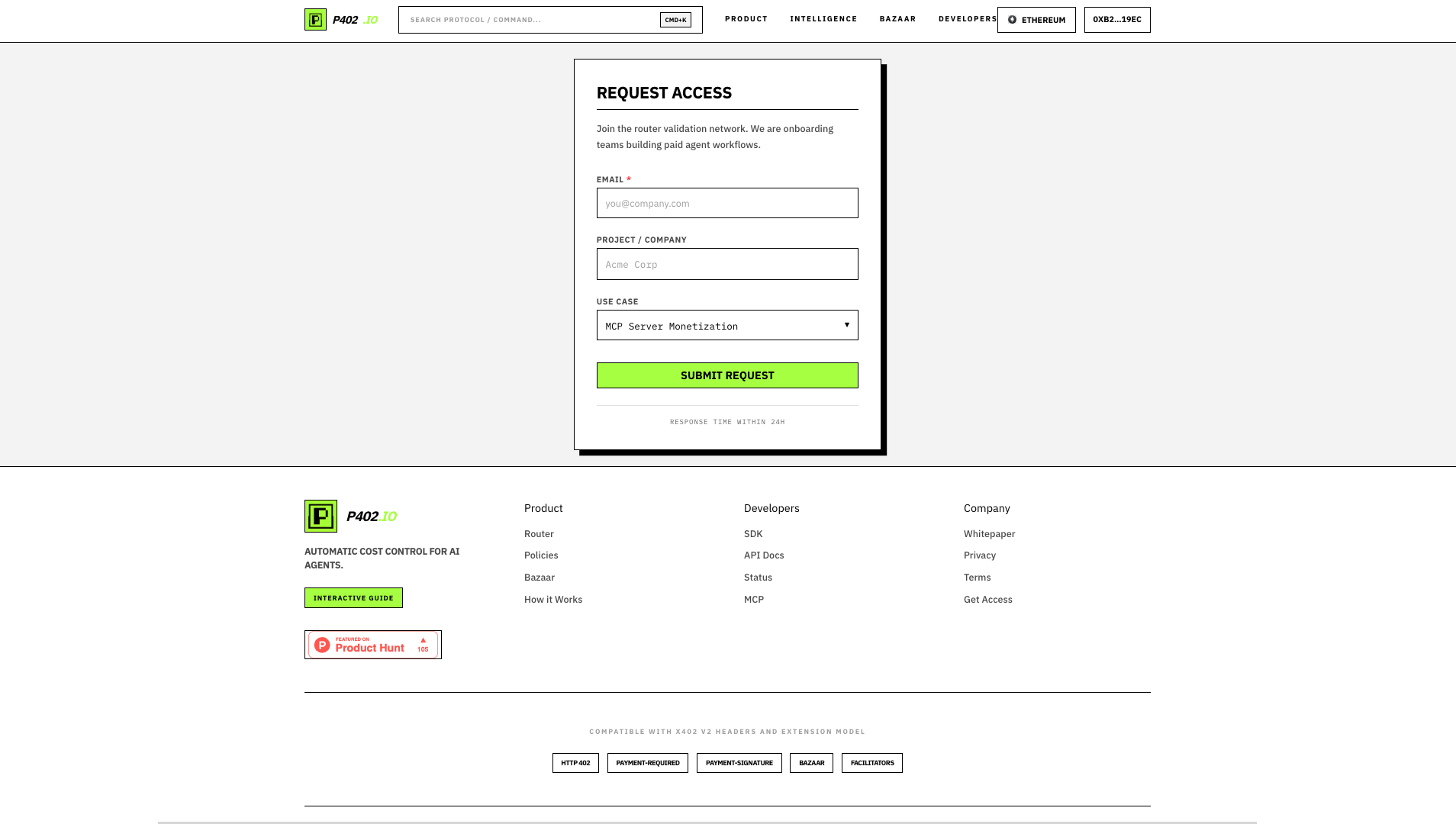Viewport: 1456px width, 824px height.
Task: Click the Ethereum network icon button
Action: tap(1036, 20)
